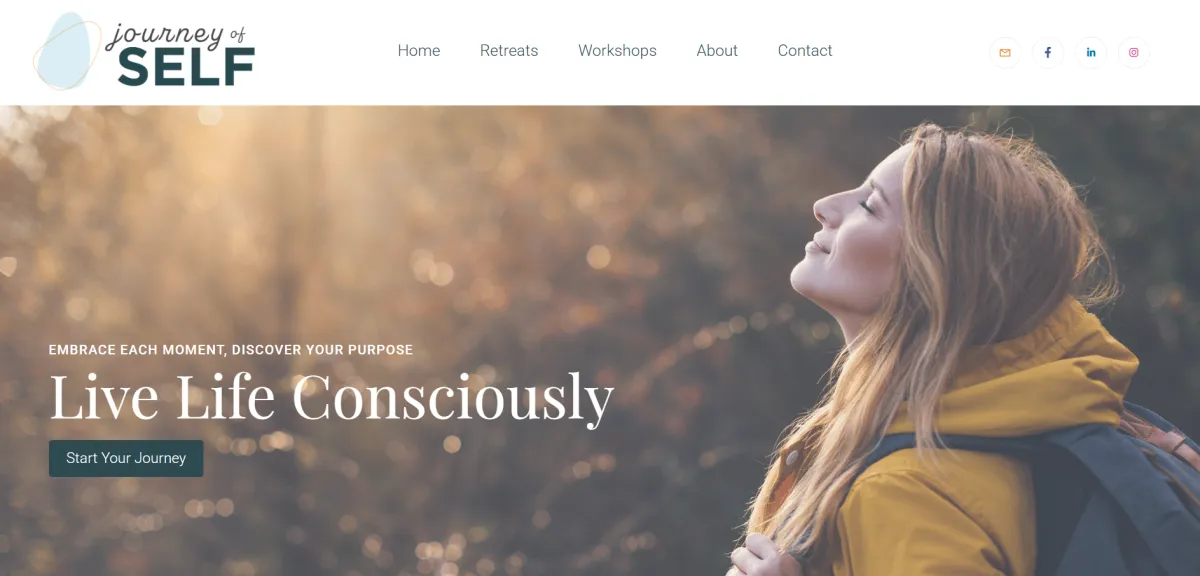Screen dimensions: 1200x576
Task: Click the email envelope icon
Action: tap(1005, 53)
